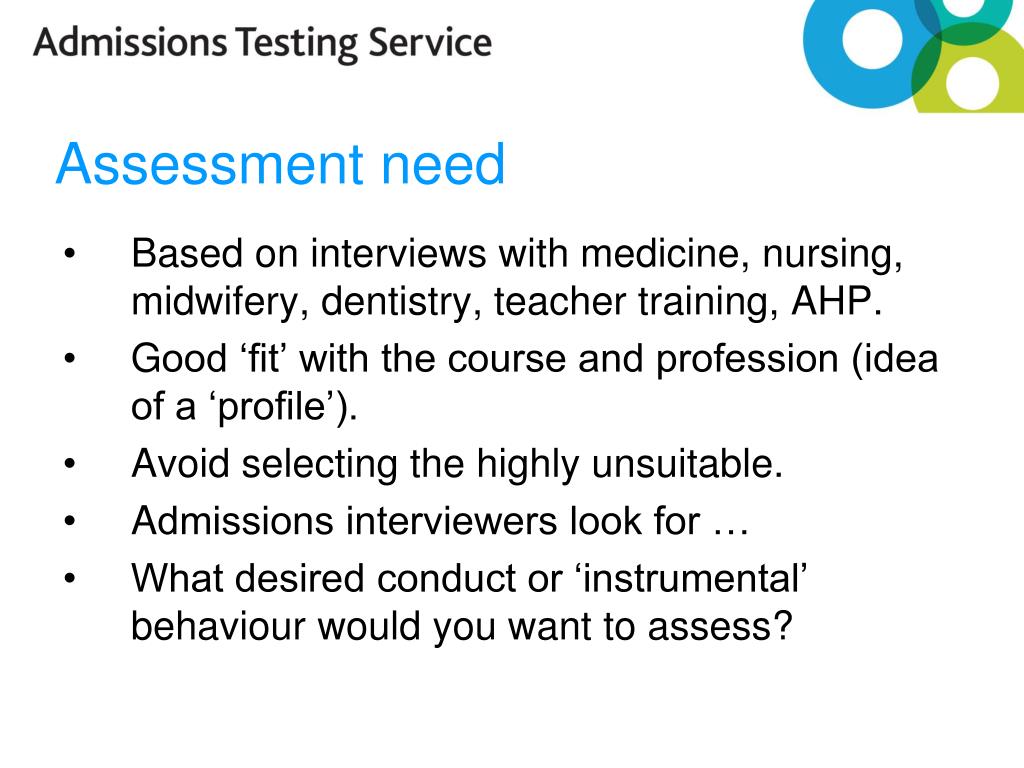This screenshot has width=1024, height=768.
Task: Click the text 'Based on interviews with medicine, nursing'
Action: point(517,254)
